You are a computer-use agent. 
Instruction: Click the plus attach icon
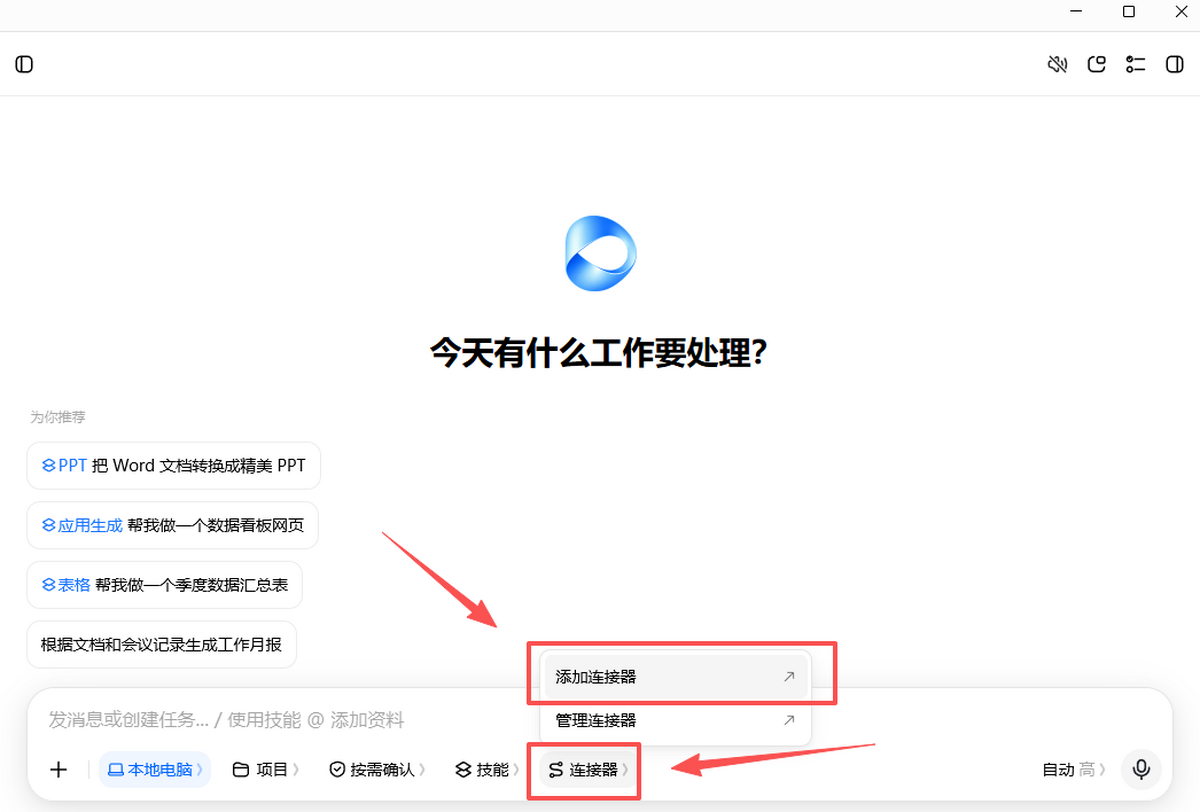tap(59, 769)
